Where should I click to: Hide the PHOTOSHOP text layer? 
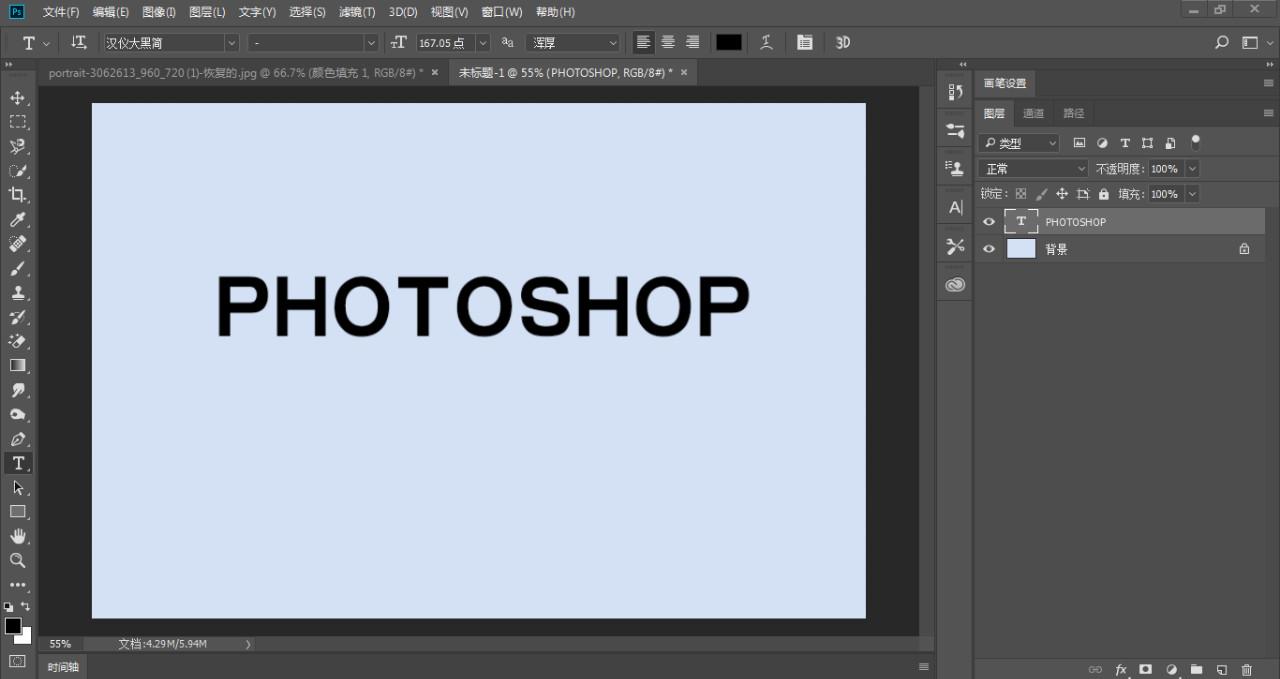point(989,222)
